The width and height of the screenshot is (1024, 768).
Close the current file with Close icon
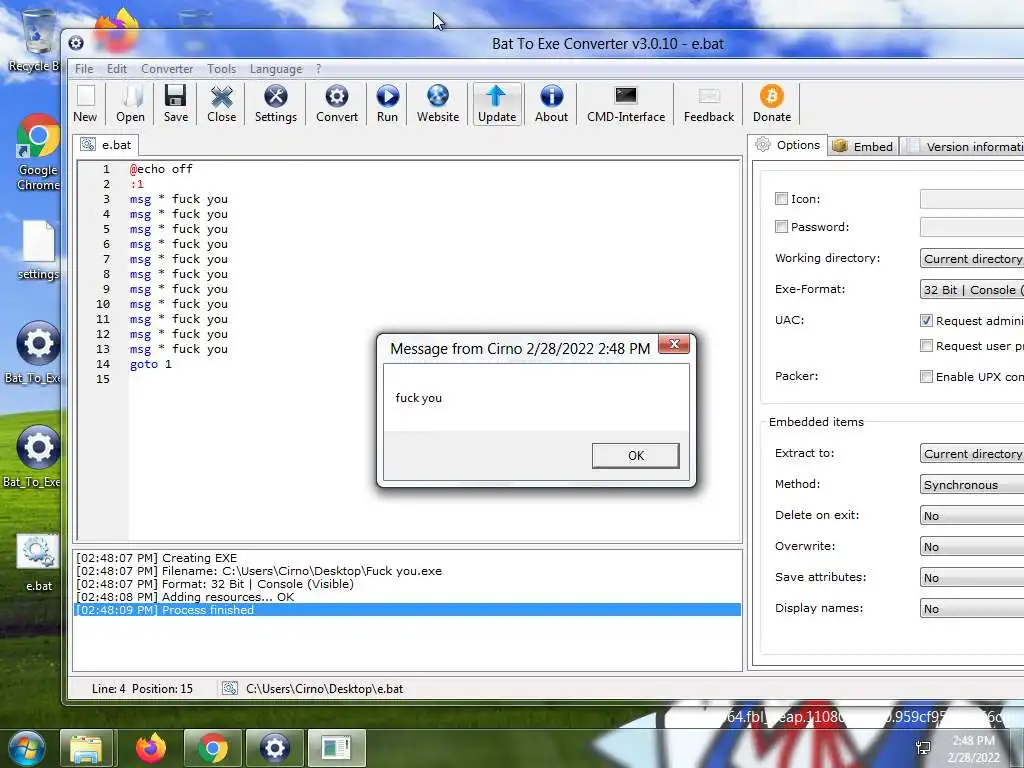[221, 104]
